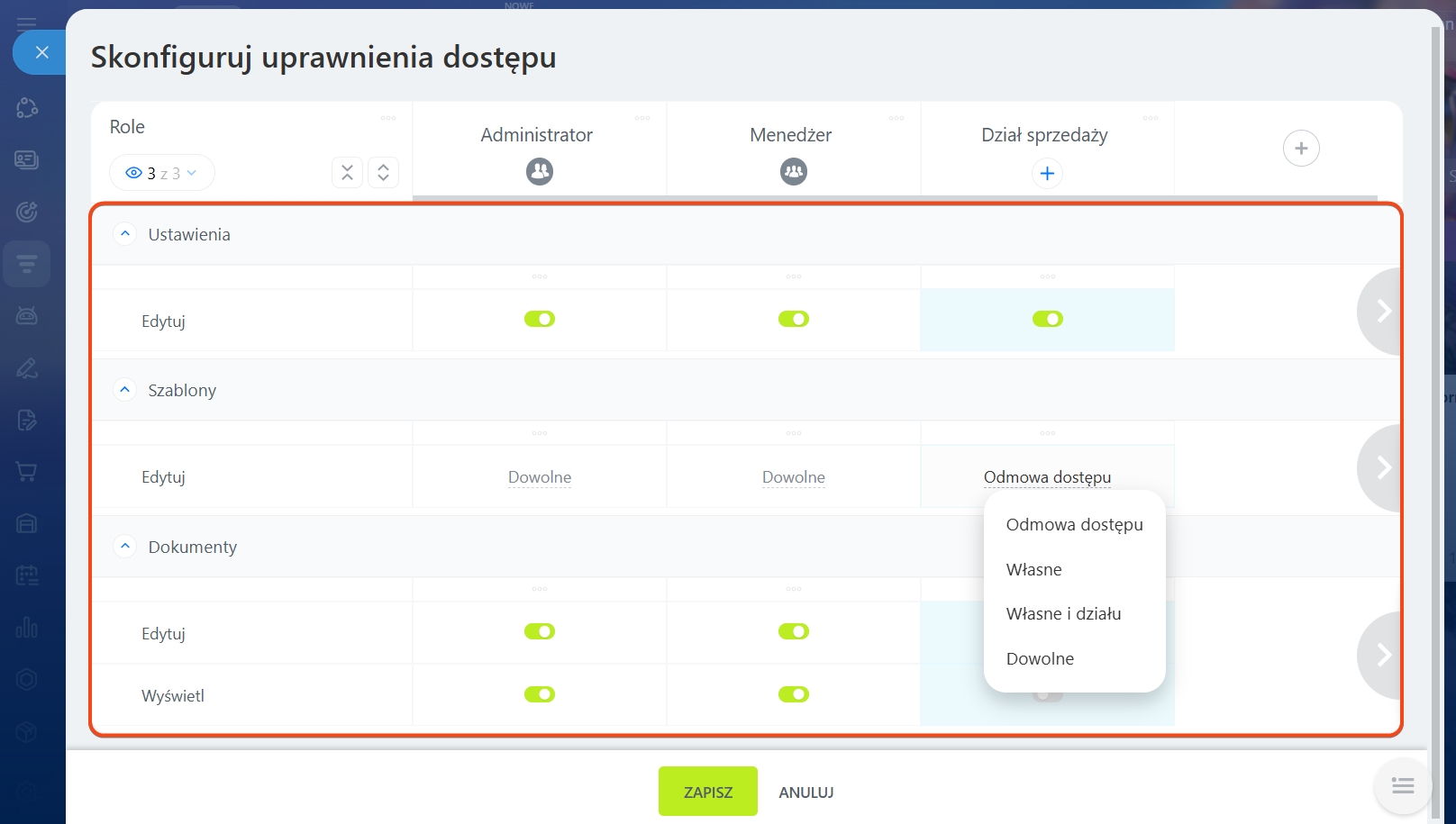Close the access permissions panel
This screenshot has width=1456, height=824.
tap(41, 52)
